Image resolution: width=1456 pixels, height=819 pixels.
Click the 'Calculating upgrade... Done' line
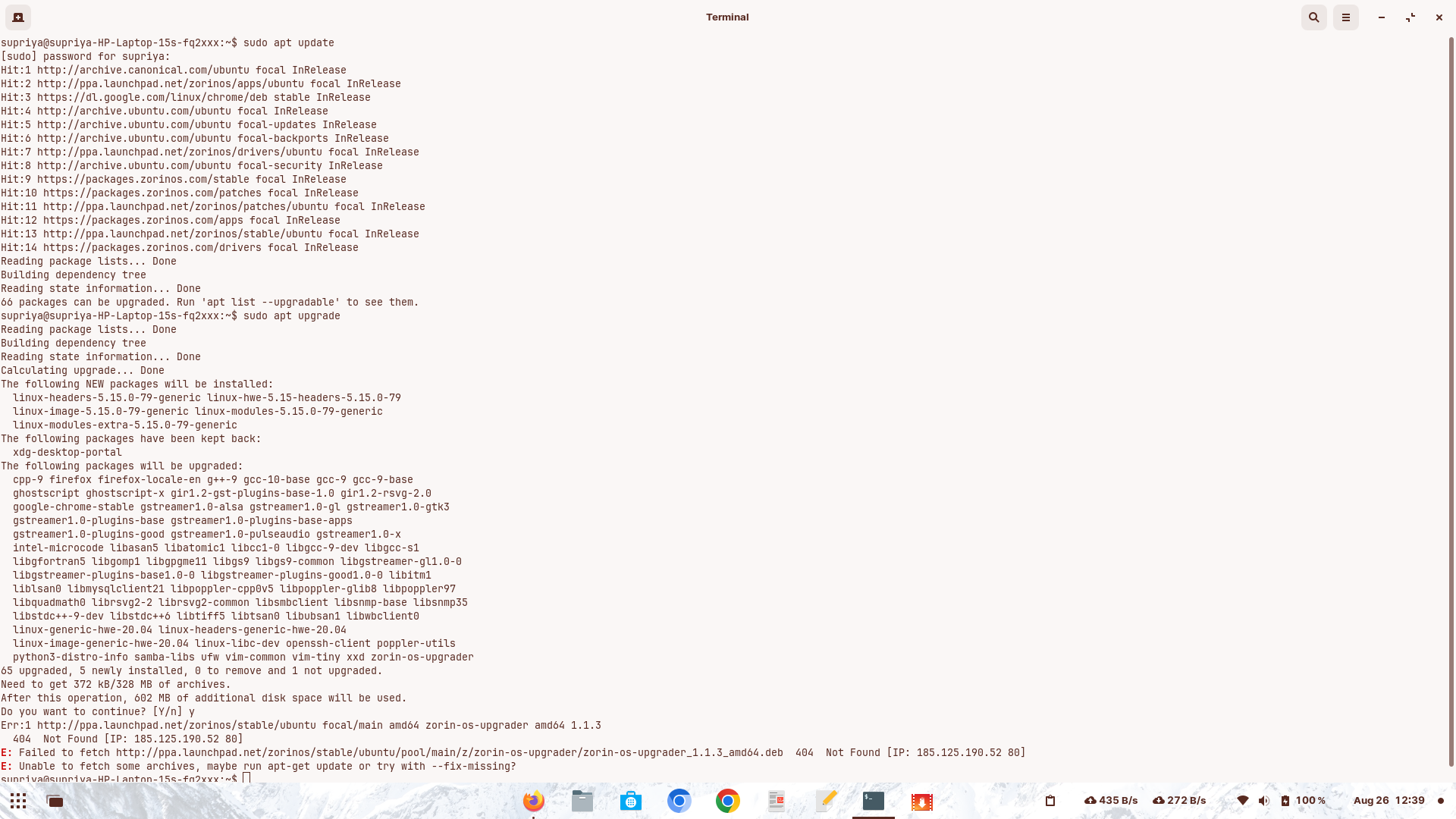pyautogui.click(x=83, y=371)
